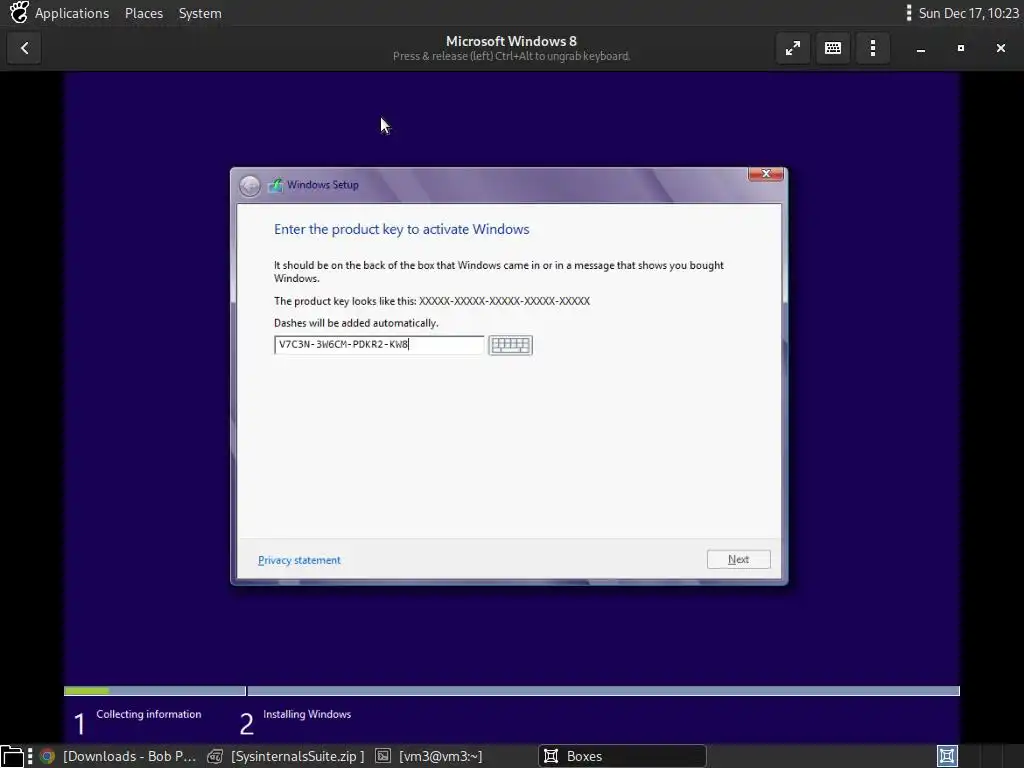Click the Windows Setup title icon
This screenshot has height=768, width=1024.
(276, 185)
